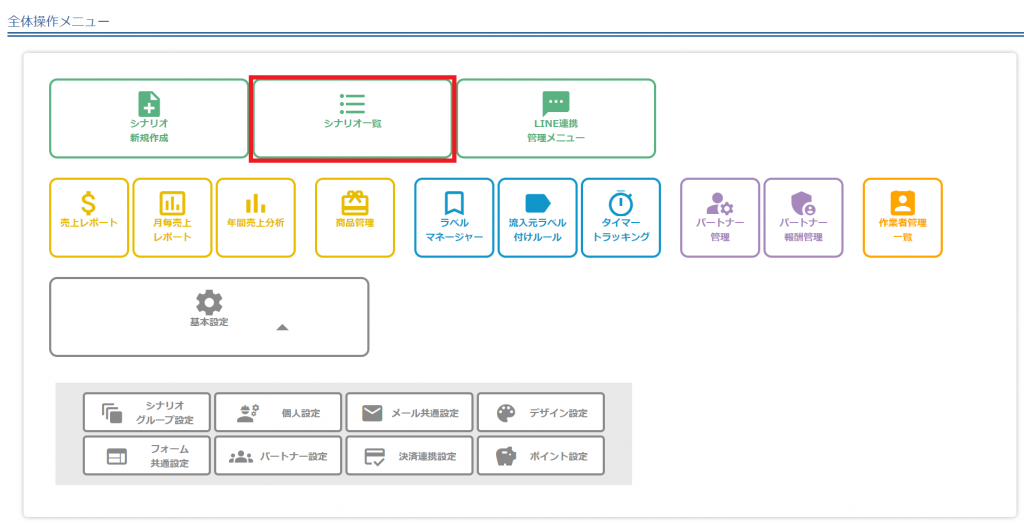The height and width of the screenshot is (524, 1024).
Task: Open メール共通設定 envelope button
Action: click(409, 412)
